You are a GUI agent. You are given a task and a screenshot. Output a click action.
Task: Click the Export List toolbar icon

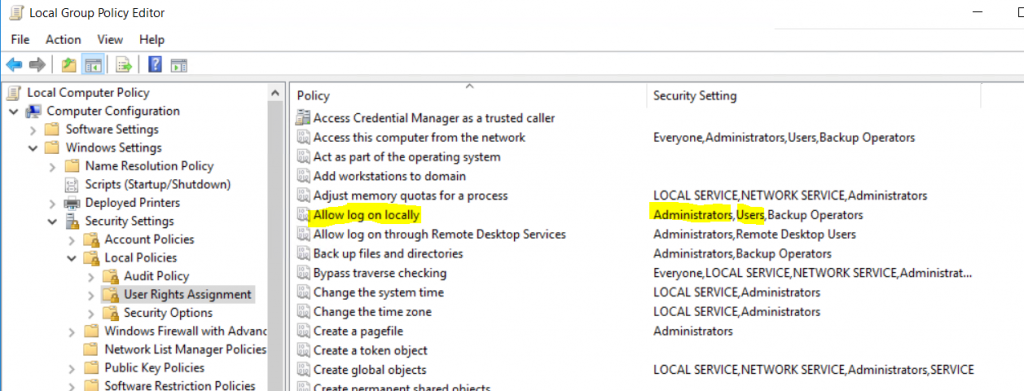pos(124,65)
